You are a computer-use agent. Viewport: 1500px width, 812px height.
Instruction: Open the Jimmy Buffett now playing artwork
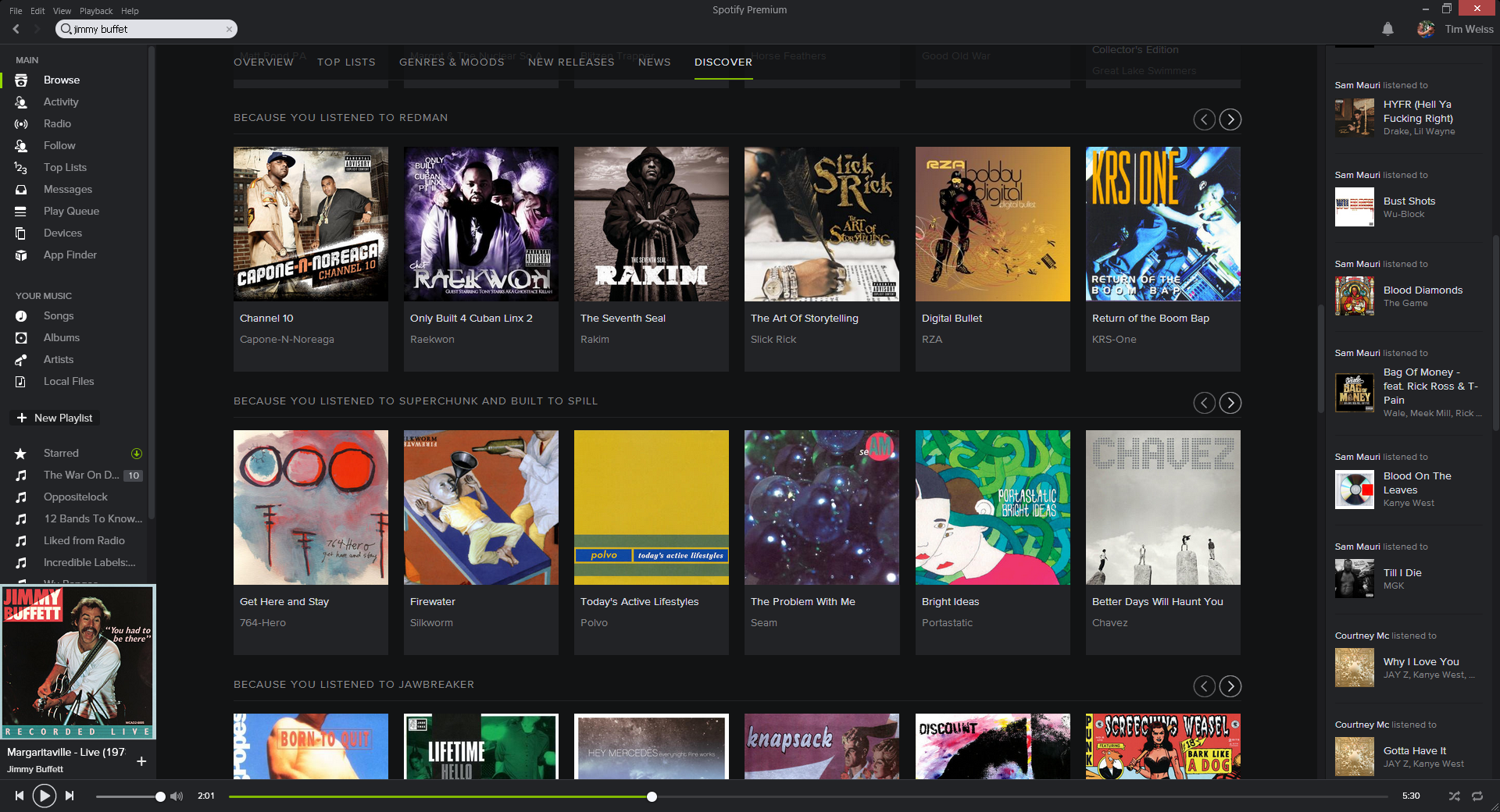coord(78,661)
